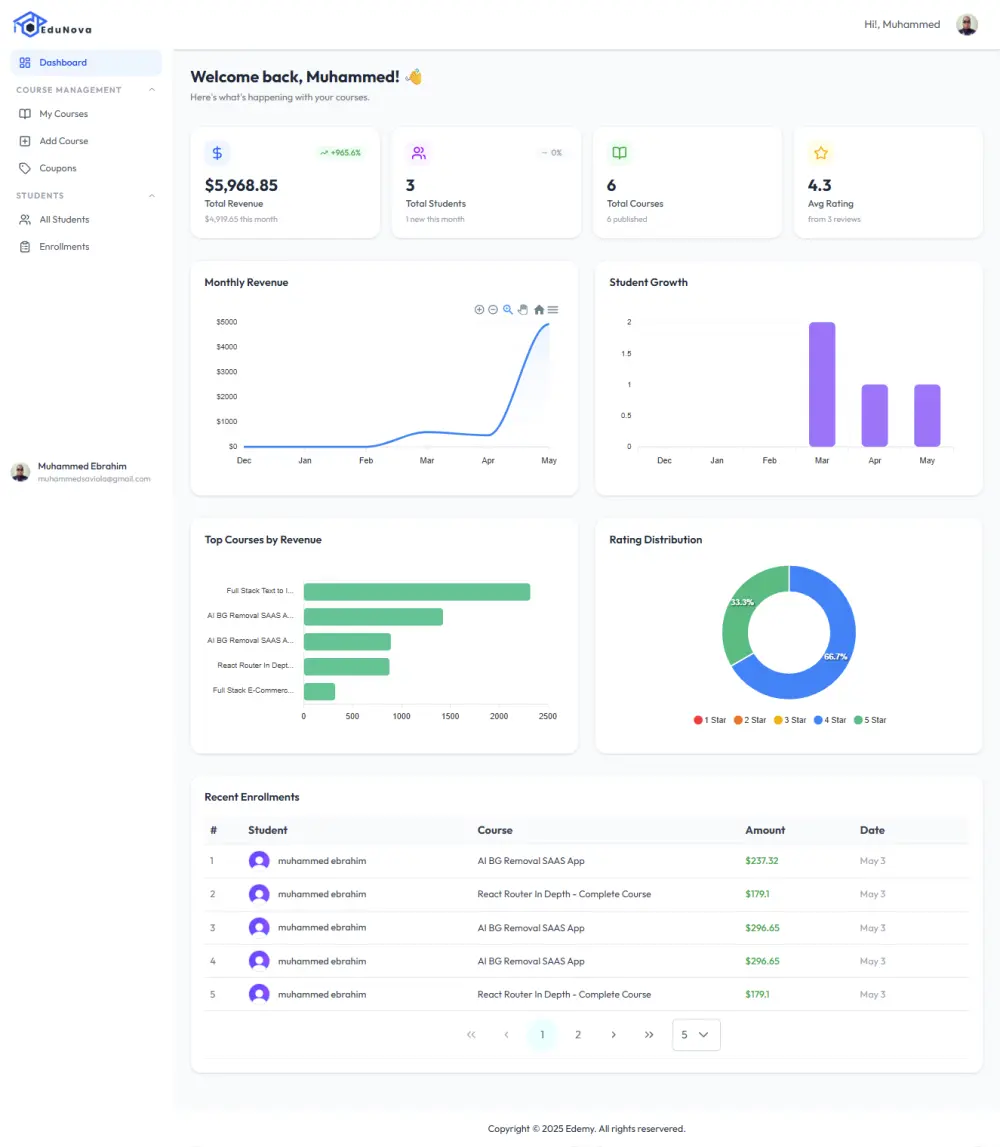Click the Amount column header
1000x1147 pixels.
coord(765,830)
